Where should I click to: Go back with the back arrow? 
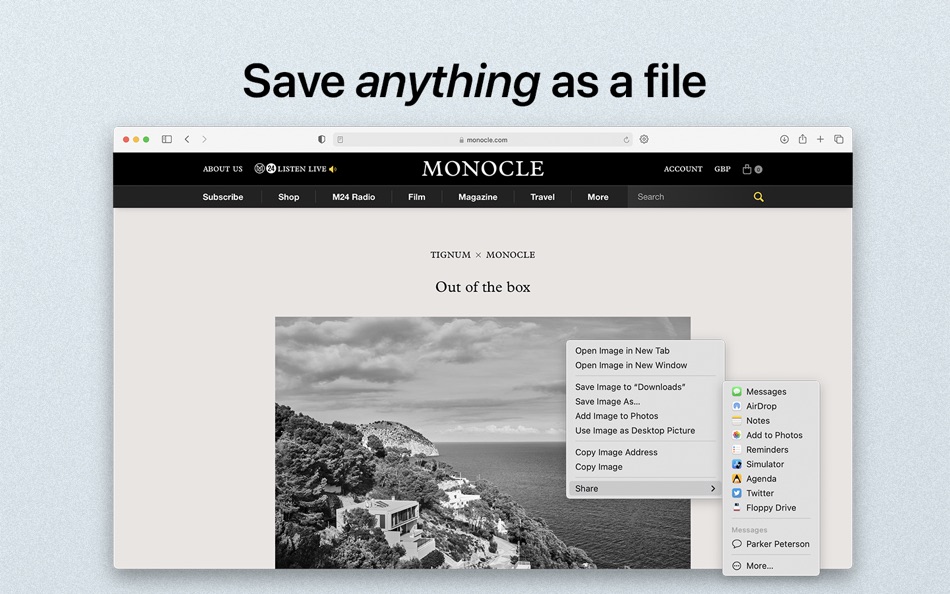coord(187,139)
